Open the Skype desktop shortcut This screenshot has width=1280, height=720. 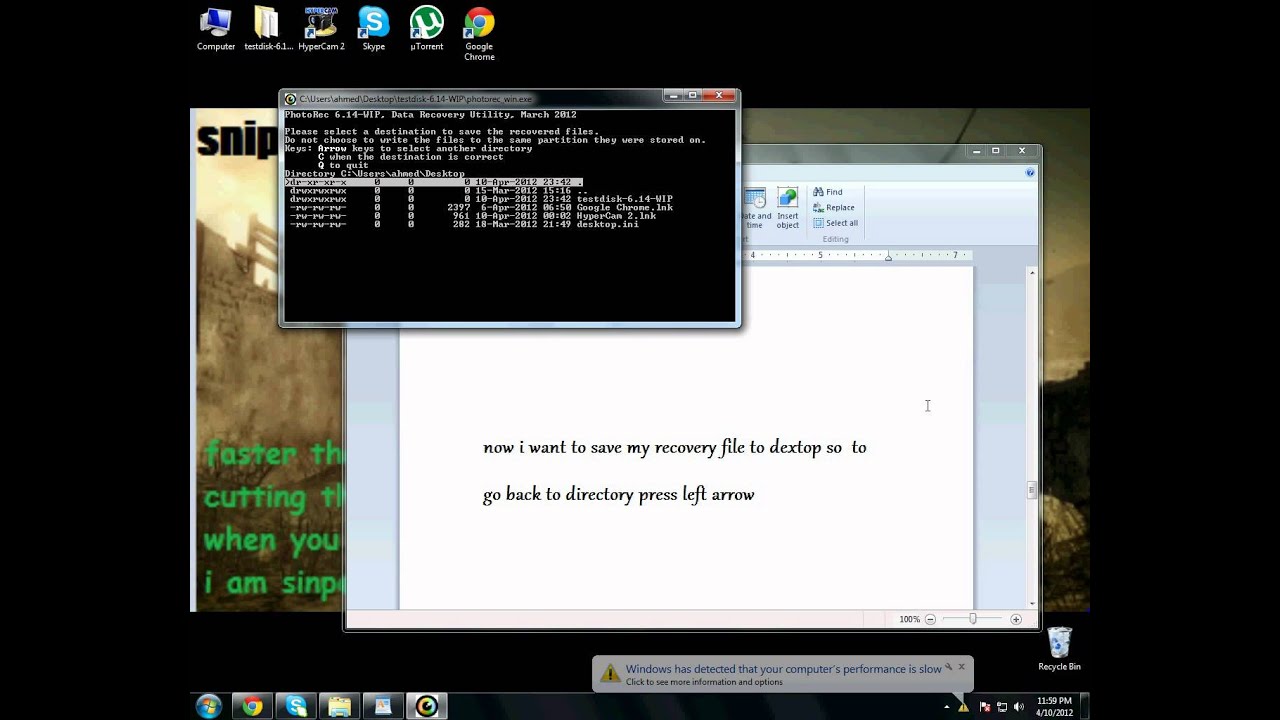click(374, 29)
